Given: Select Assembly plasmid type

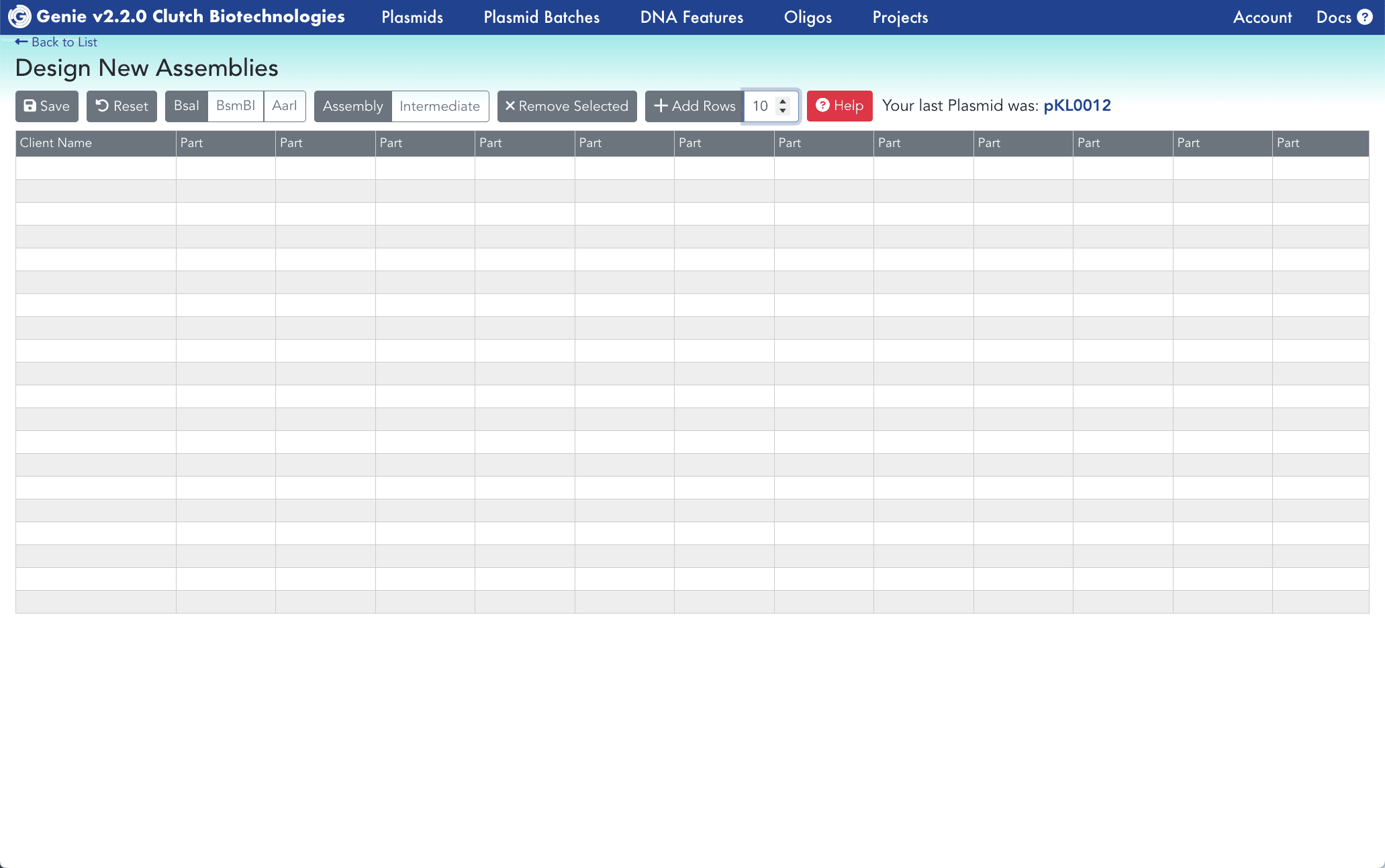Looking at the screenshot, I should (352, 106).
